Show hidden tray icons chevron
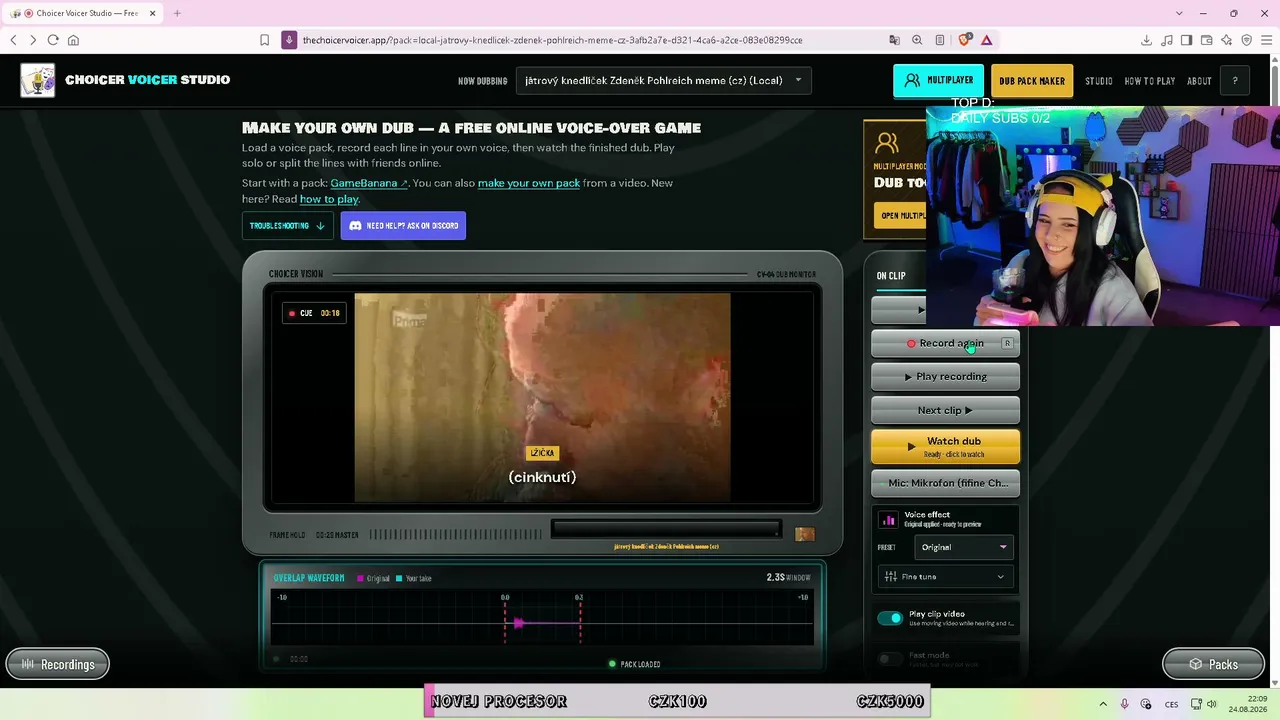This screenshot has width=1280, height=720. (1103, 704)
